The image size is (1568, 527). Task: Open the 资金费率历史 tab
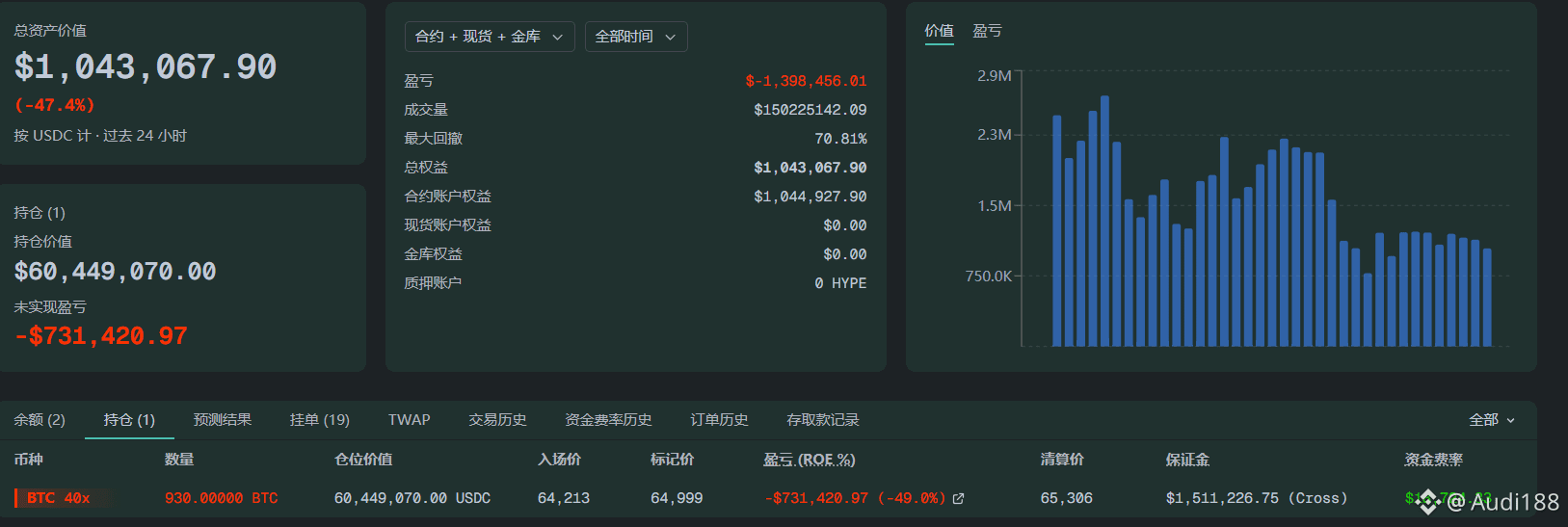(608, 420)
